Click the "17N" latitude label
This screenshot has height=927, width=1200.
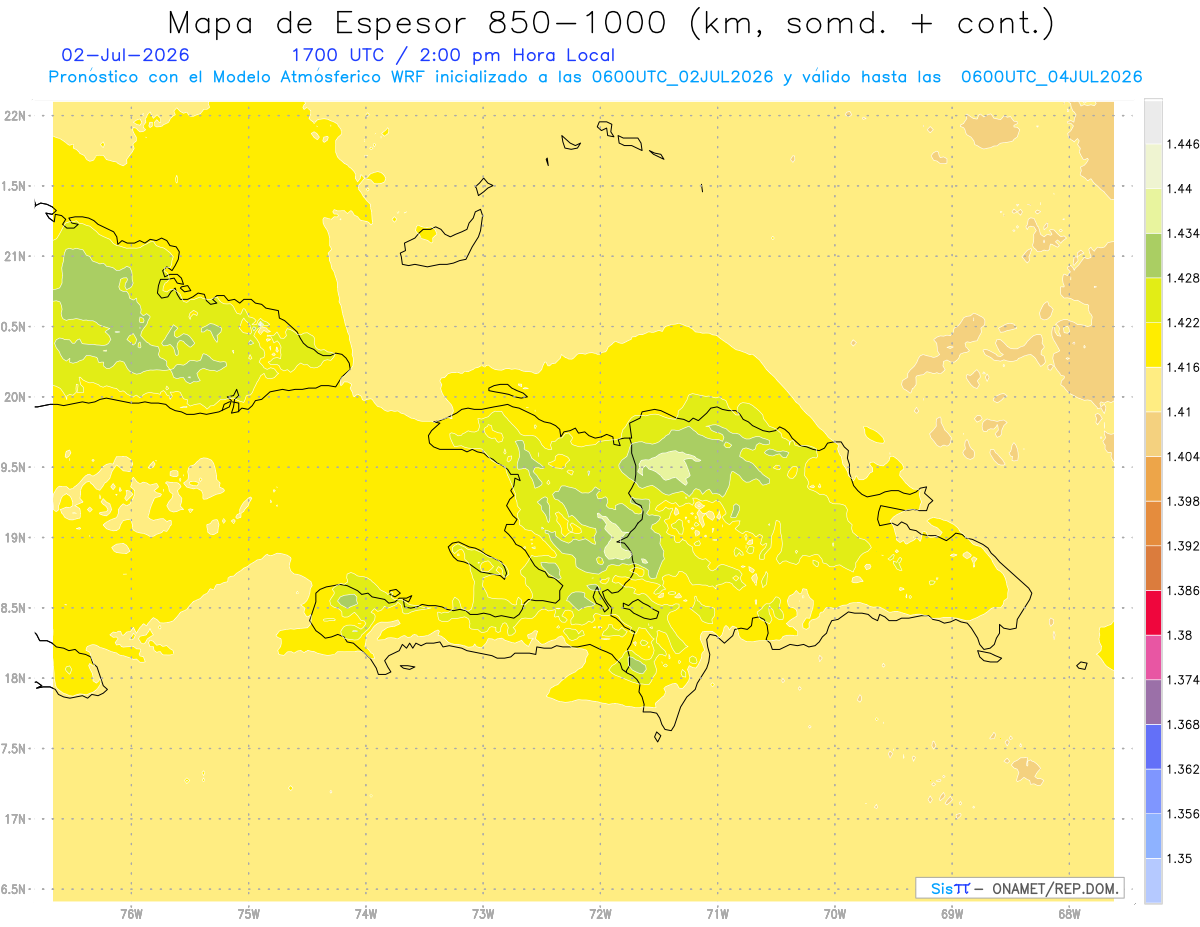[15, 819]
